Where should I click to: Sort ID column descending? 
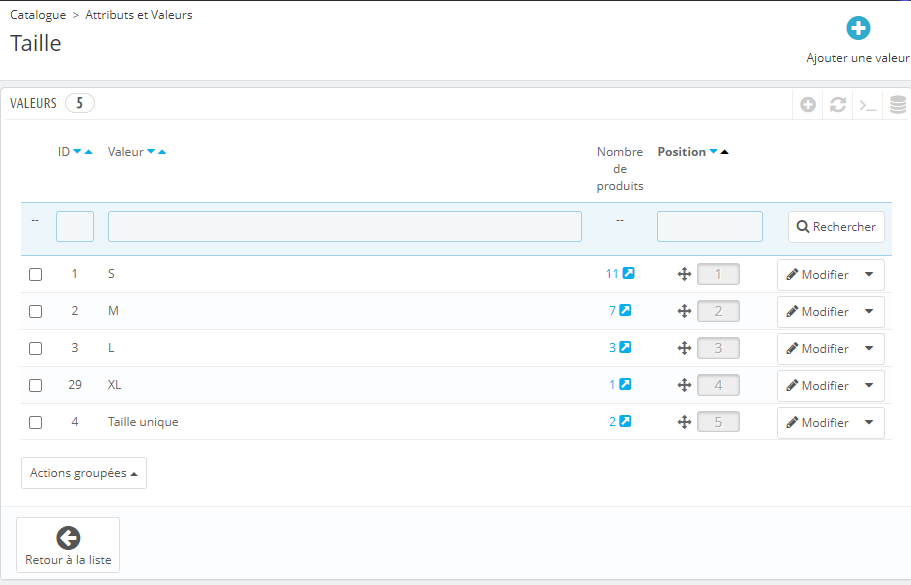point(77,152)
